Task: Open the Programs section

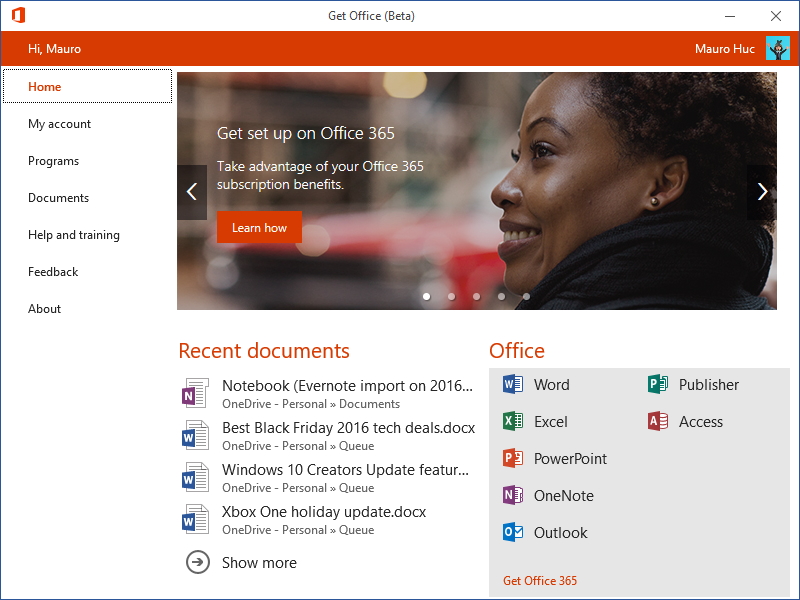Action: point(53,160)
